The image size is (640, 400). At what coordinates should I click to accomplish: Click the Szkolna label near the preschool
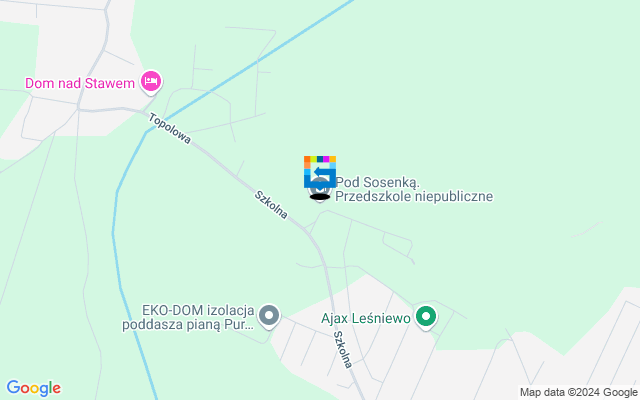pyautogui.click(x=271, y=204)
